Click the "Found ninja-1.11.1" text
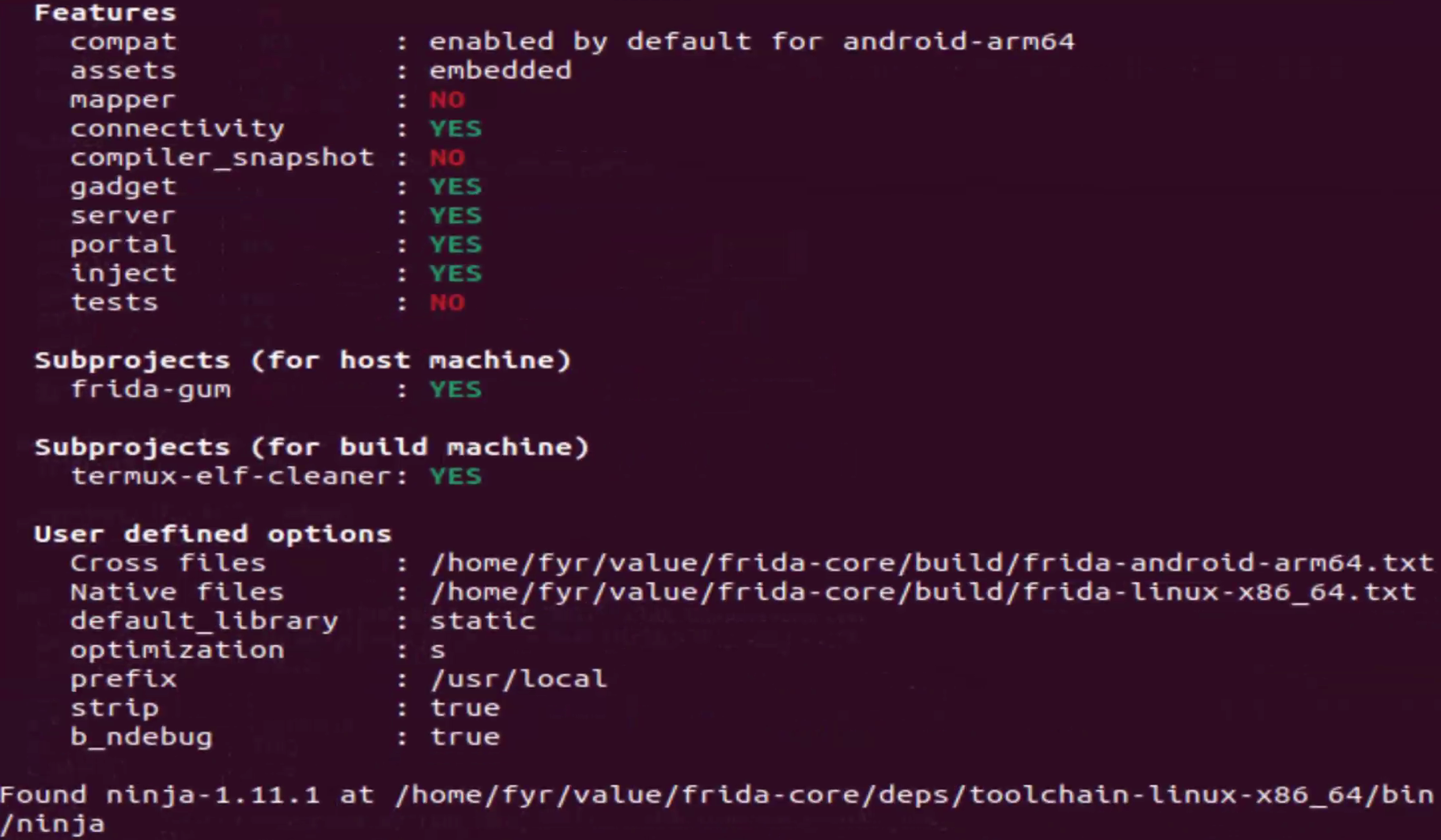1441x840 pixels. click(x=160, y=795)
